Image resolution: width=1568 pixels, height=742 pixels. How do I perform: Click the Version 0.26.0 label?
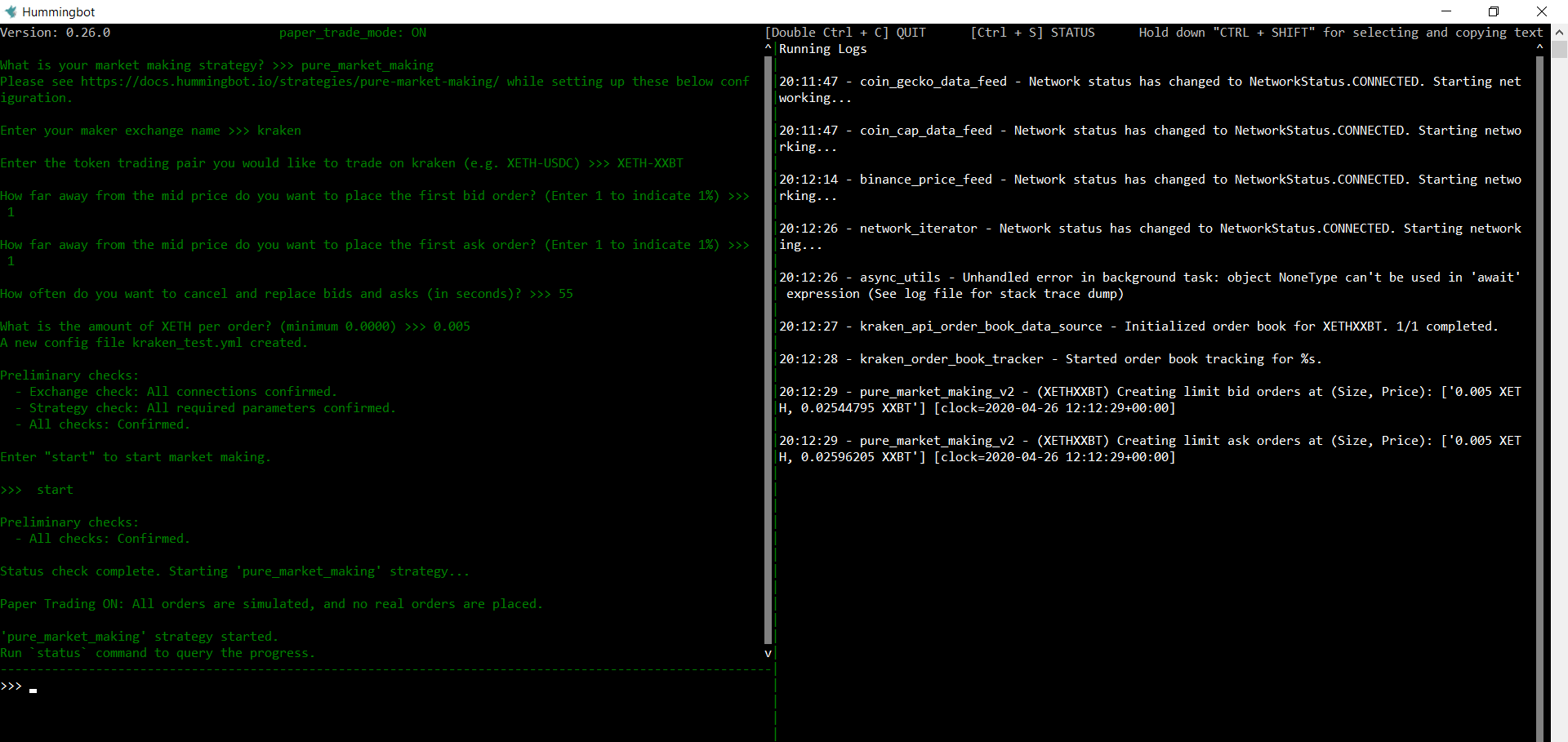point(56,33)
